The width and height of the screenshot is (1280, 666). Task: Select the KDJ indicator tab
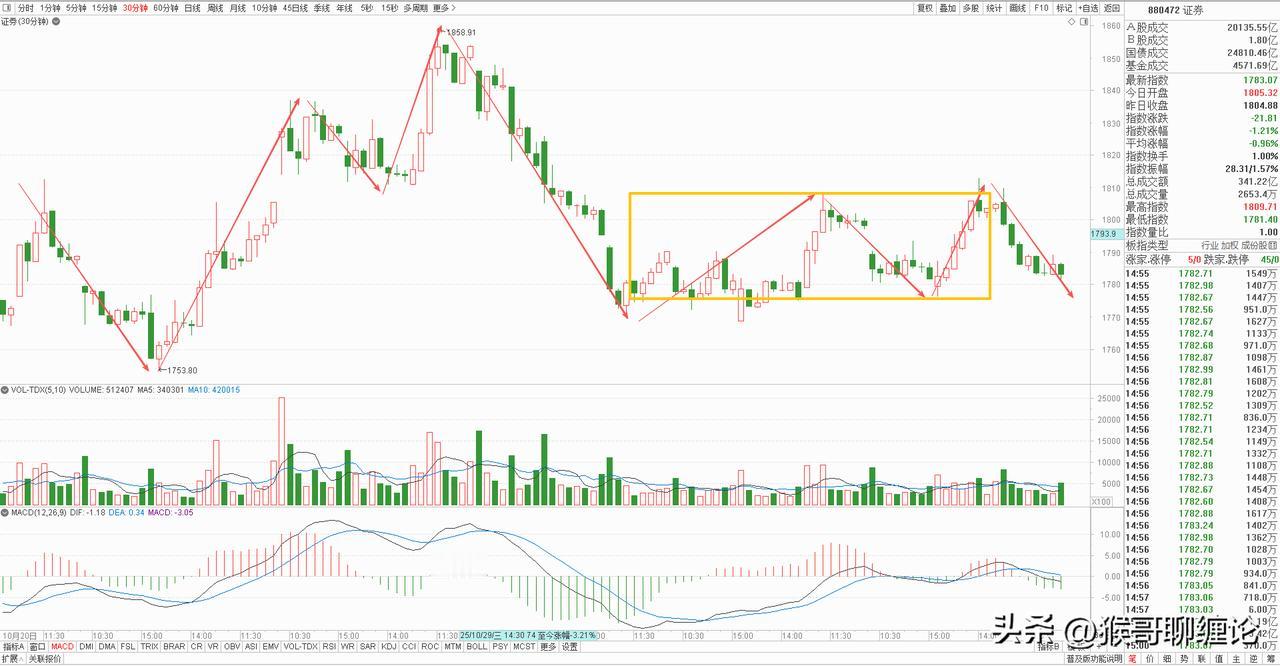[389, 647]
